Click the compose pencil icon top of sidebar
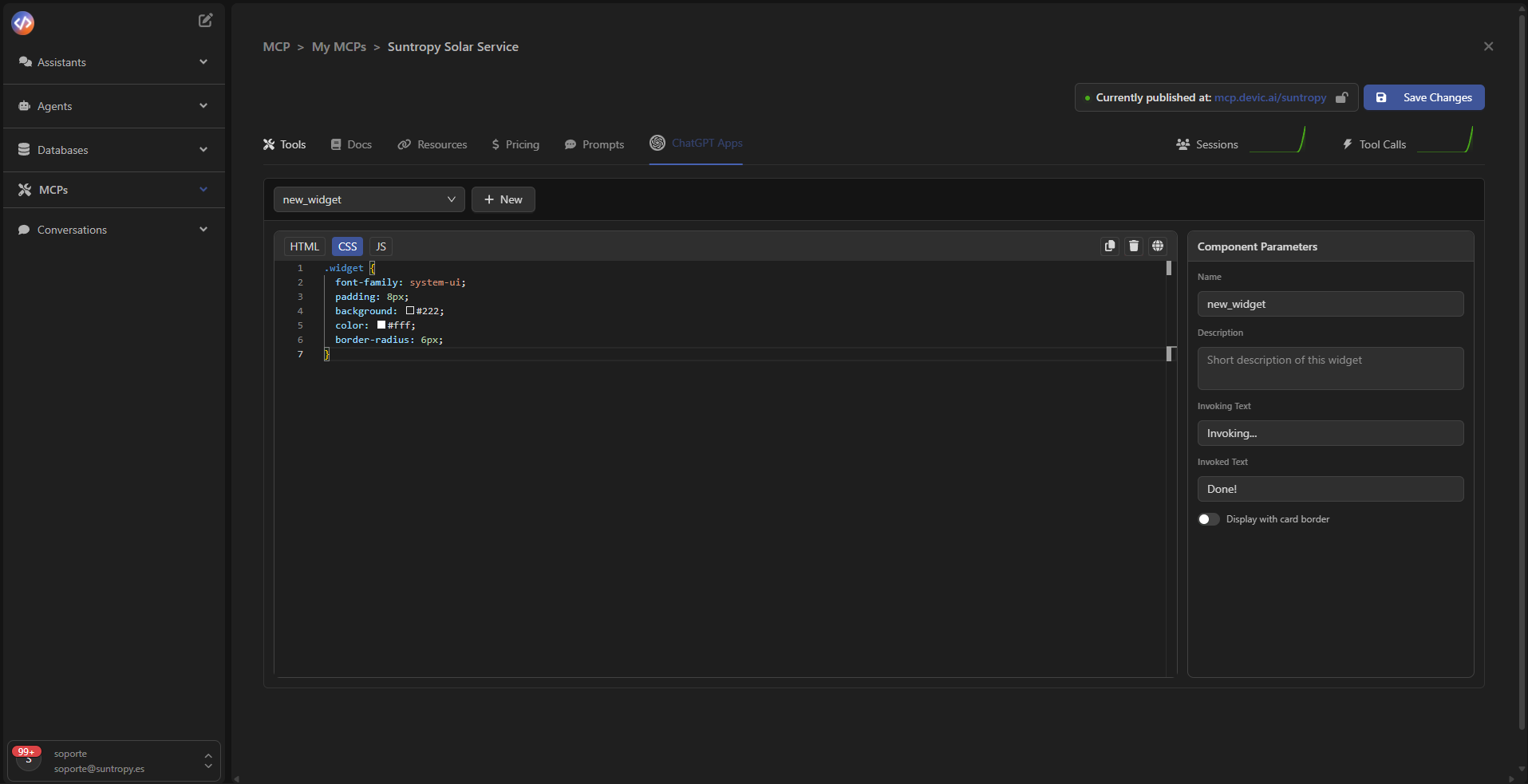 (204, 20)
